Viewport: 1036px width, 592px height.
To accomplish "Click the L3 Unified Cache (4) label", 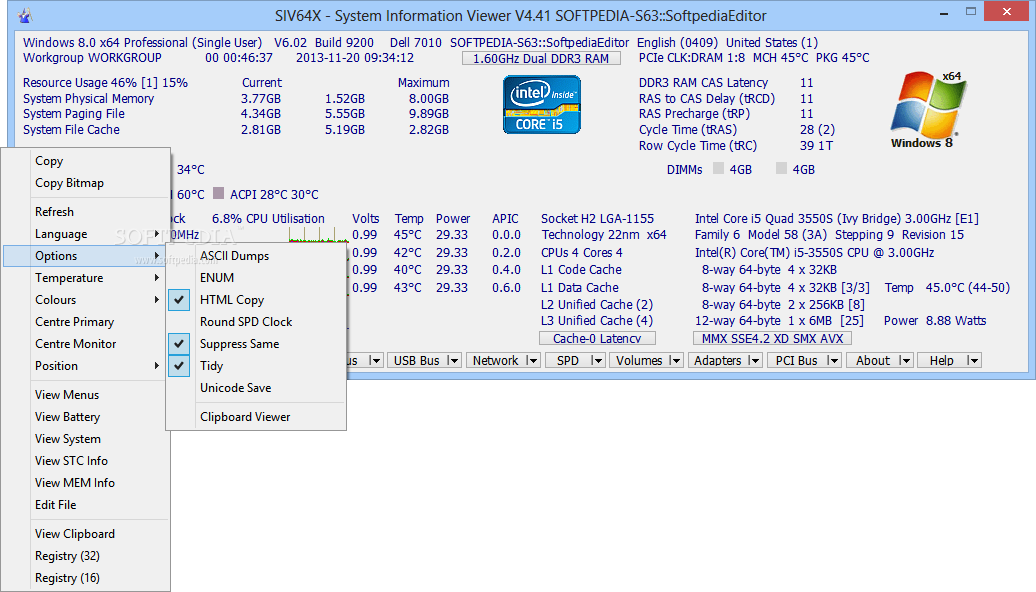I will pyautogui.click(x=597, y=320).
